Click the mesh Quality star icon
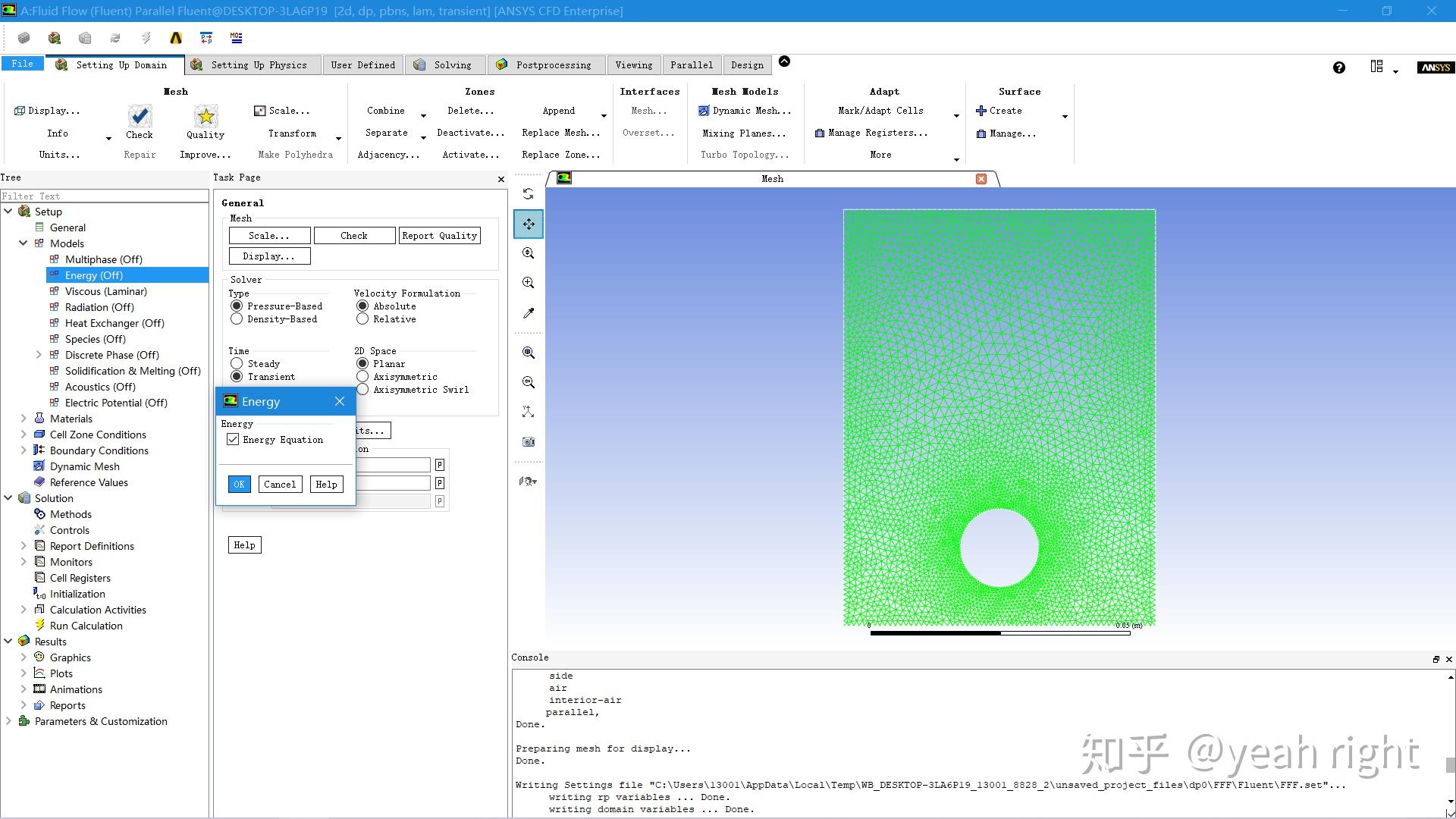Viewport: 1456px width, 819px height. (x=206, y=117)
